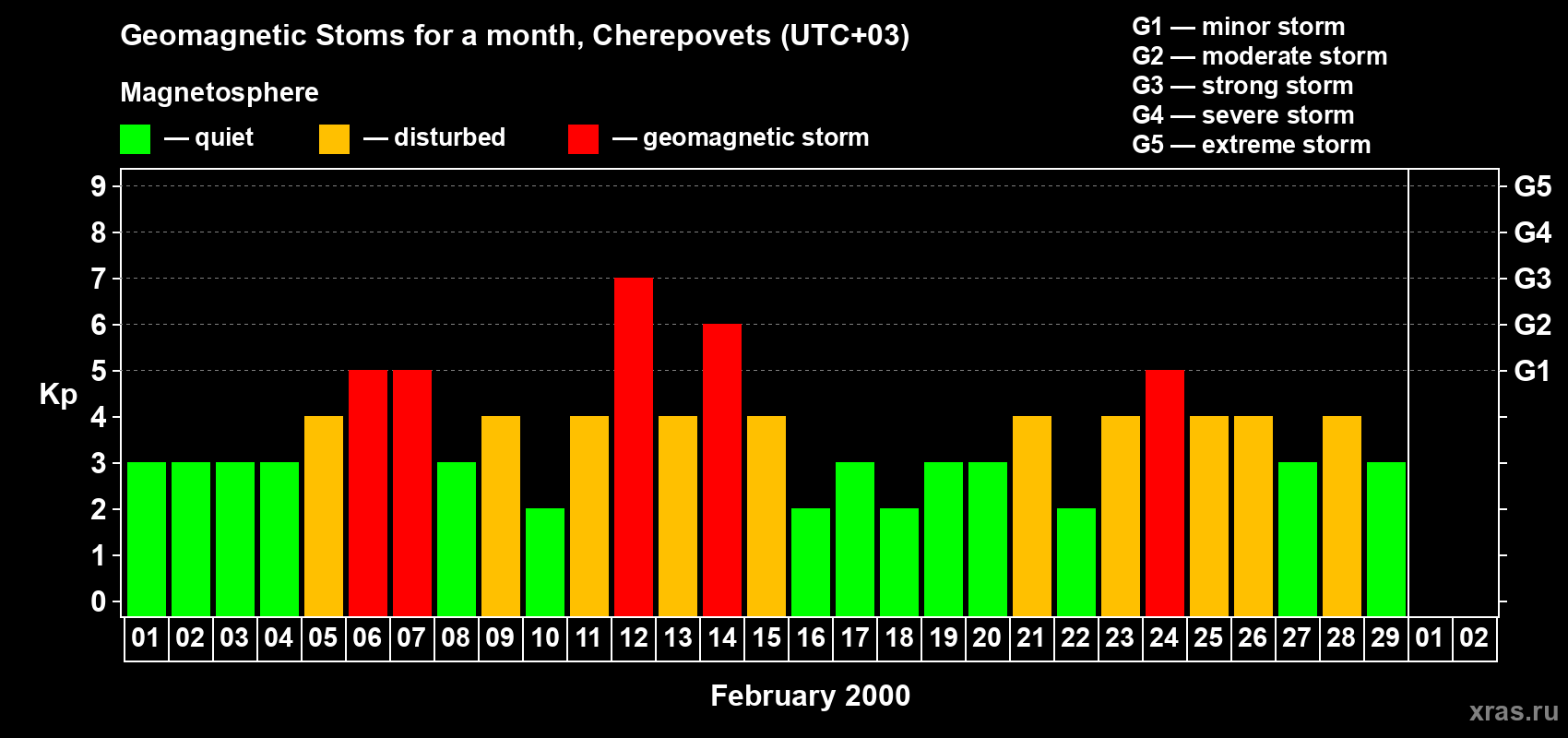
Task: Click the green bar for day 22
Action: pyautogui.click(x=1076, y=562)
